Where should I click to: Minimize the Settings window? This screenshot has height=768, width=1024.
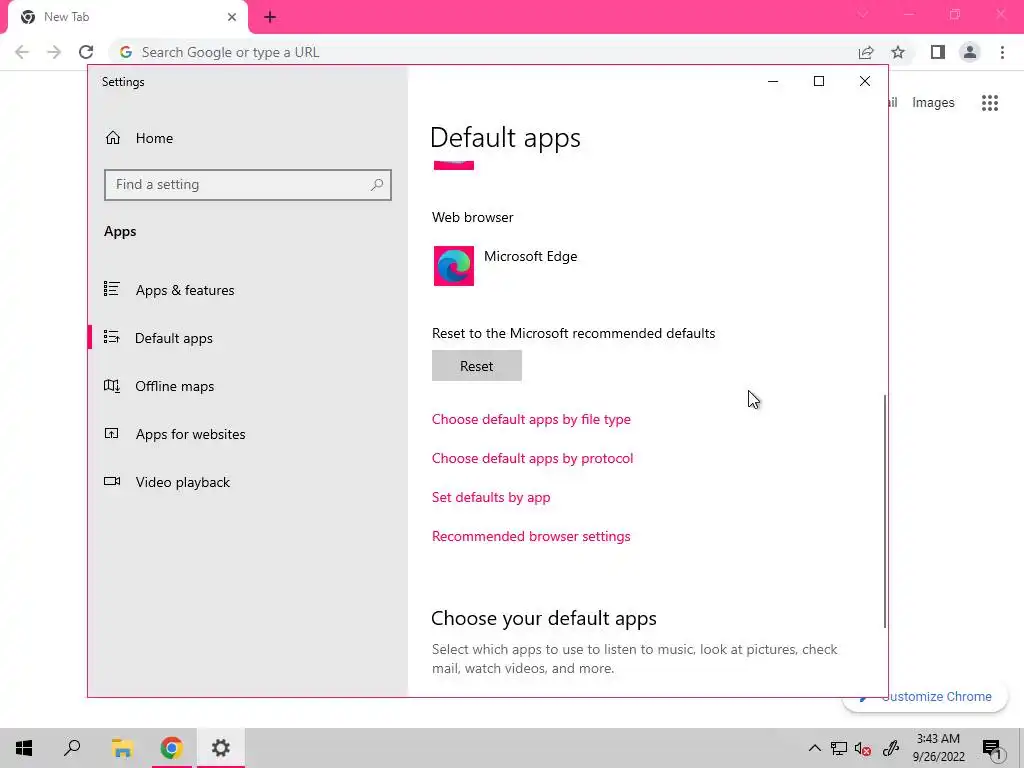(773, 81)
